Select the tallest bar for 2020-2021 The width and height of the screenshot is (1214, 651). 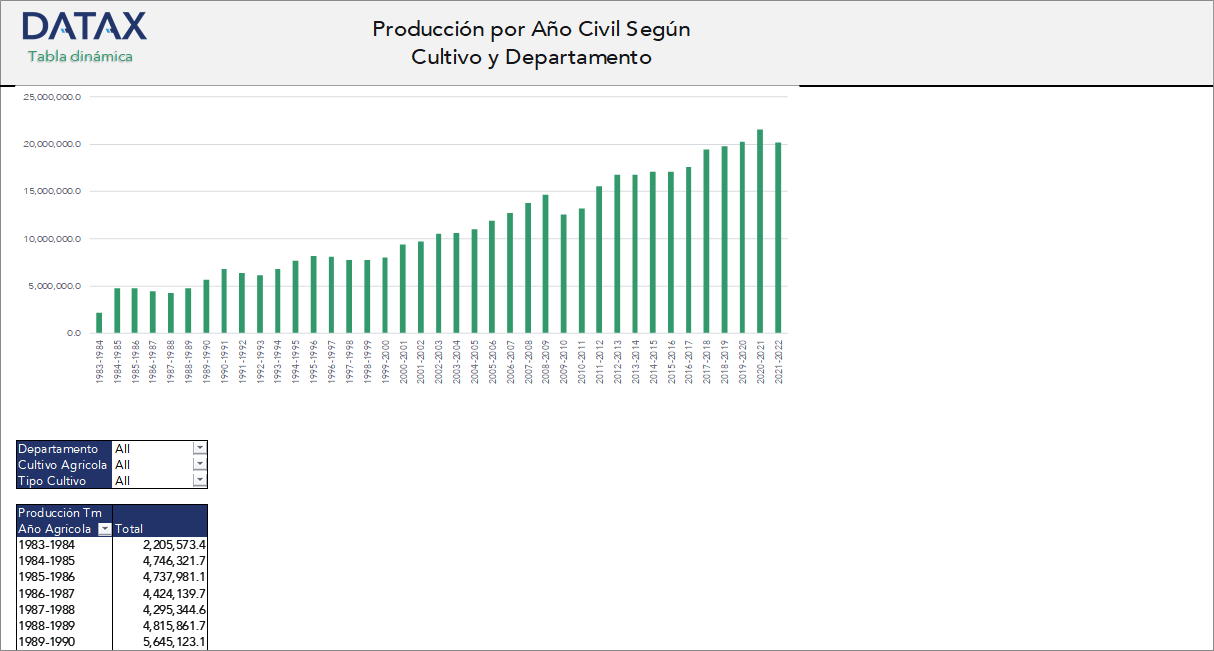tap(762, 230)
